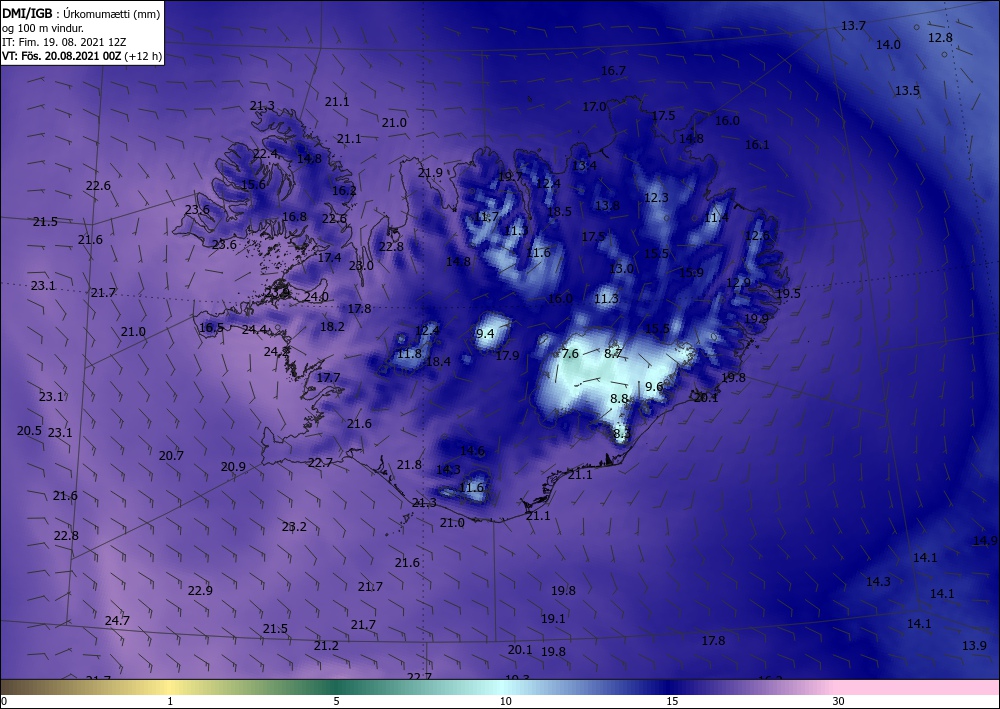Viewport: 1000px width, 709px height.
Task: Click the map value "16.5"
Action: point(211,328)
